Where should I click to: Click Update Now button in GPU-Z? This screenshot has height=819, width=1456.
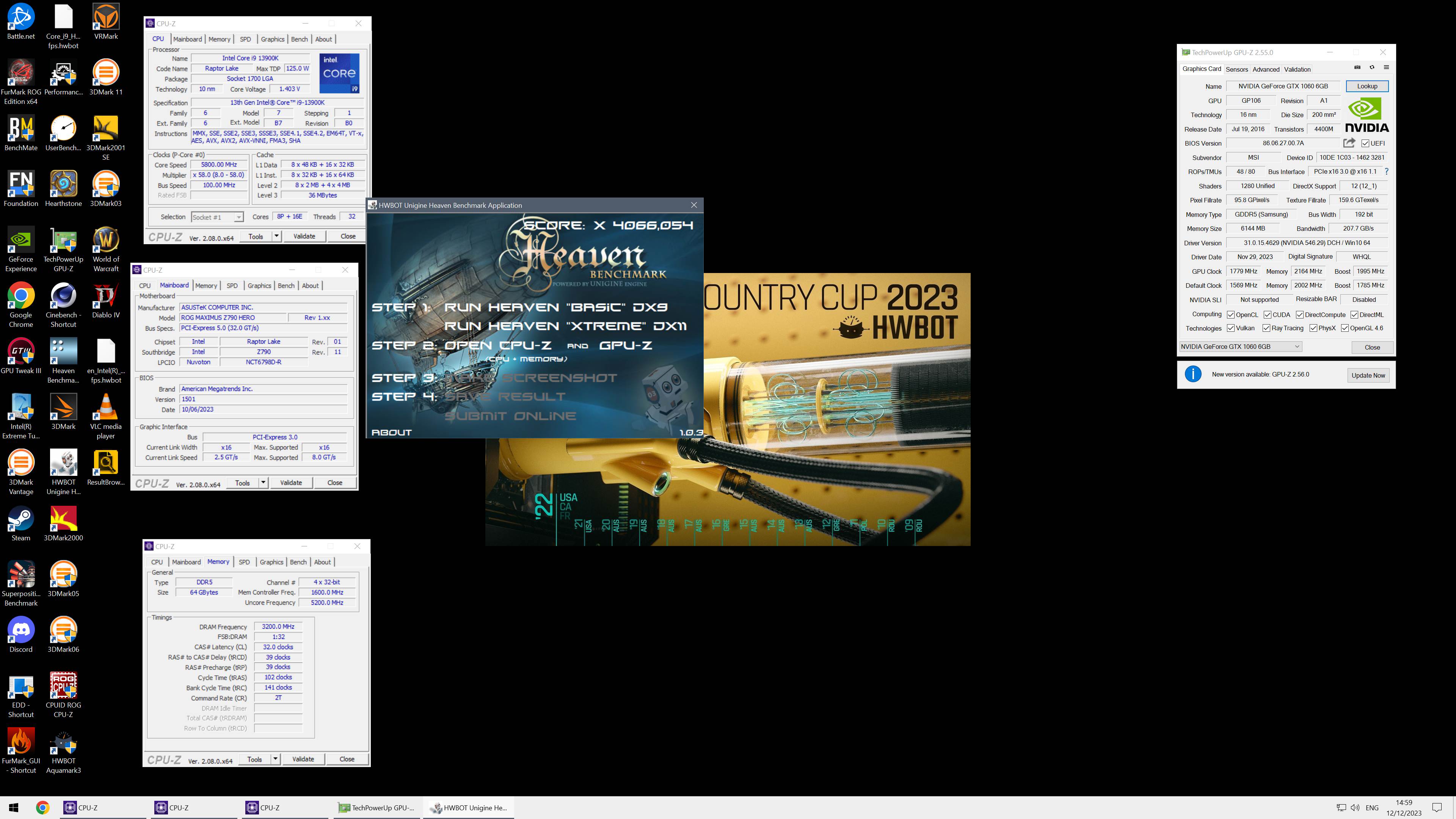[1368, 375]
